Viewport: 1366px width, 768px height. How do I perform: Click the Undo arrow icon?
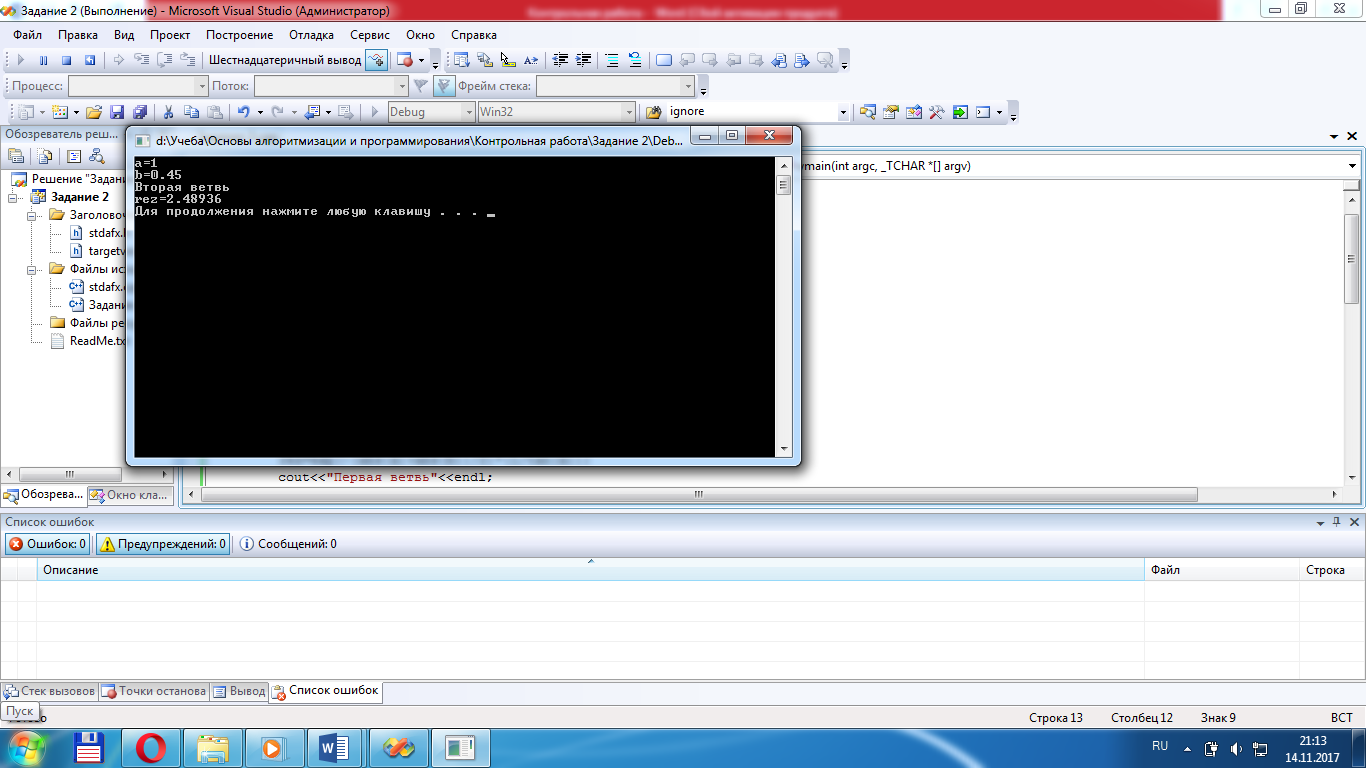point(243,112)
